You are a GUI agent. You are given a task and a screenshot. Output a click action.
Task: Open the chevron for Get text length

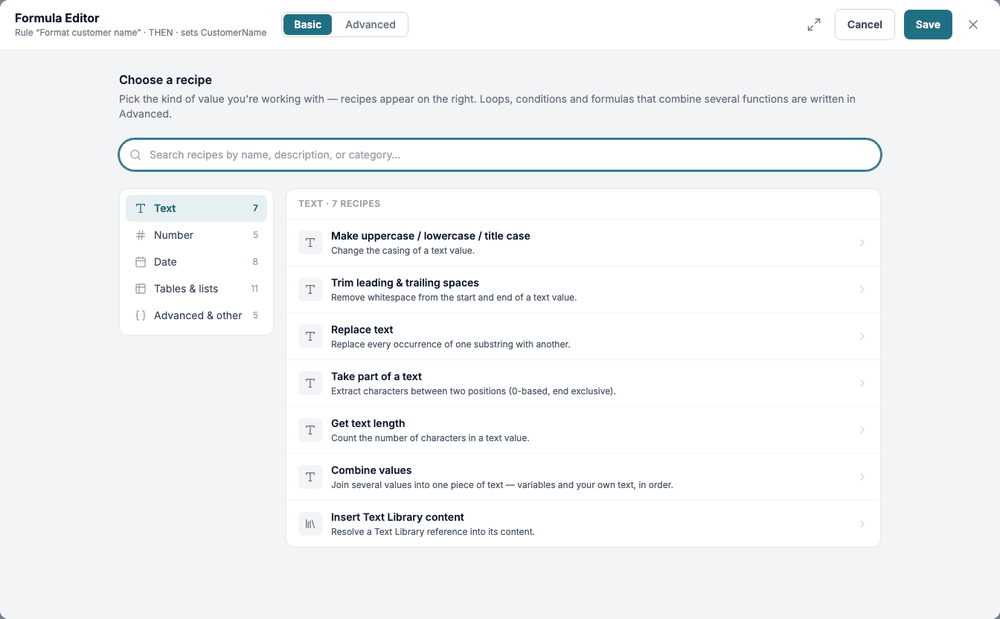(862, 430)
